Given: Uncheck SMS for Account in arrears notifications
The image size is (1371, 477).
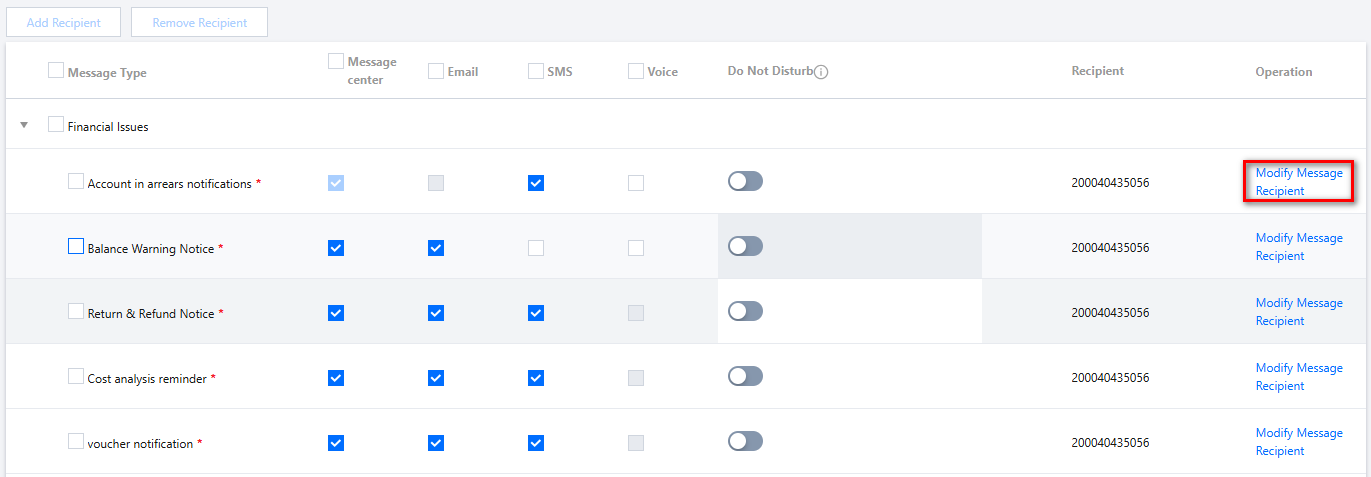Looking at the screenshot, I should pyautogui.click(x=536, y=183).
